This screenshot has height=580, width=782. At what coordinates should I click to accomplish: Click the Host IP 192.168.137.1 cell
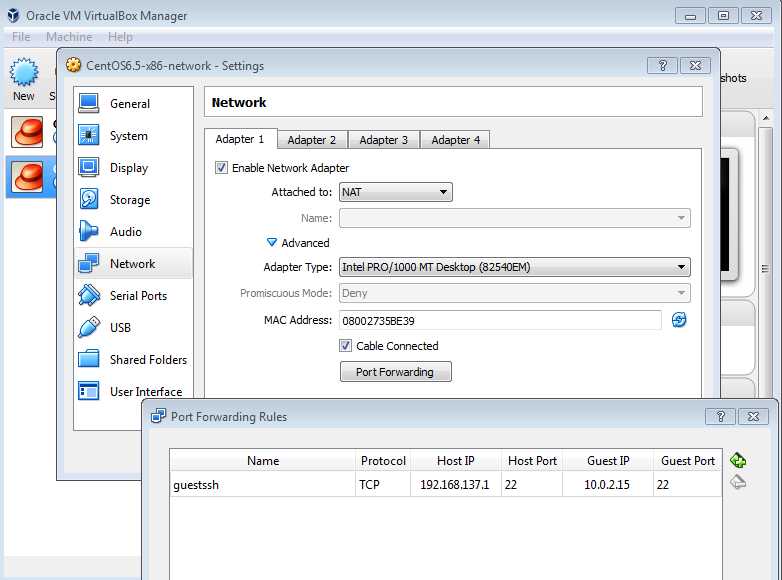(x=455, y=484)
